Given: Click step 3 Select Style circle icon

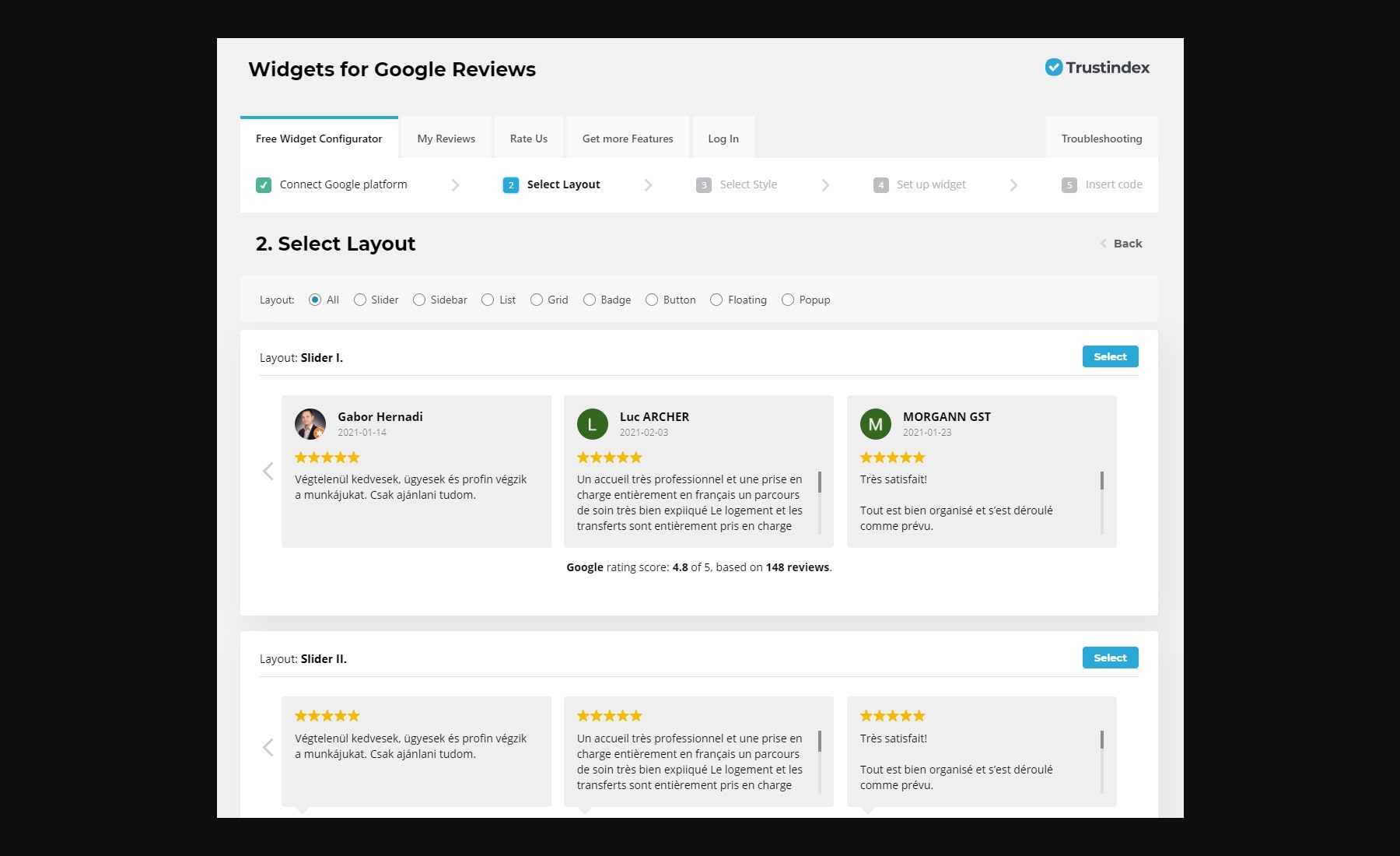Looking at the screenshot, I should 704,184.
